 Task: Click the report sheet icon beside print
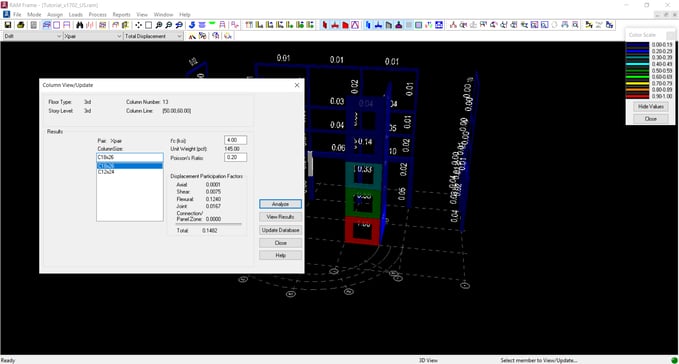click(x=33, y=25)
